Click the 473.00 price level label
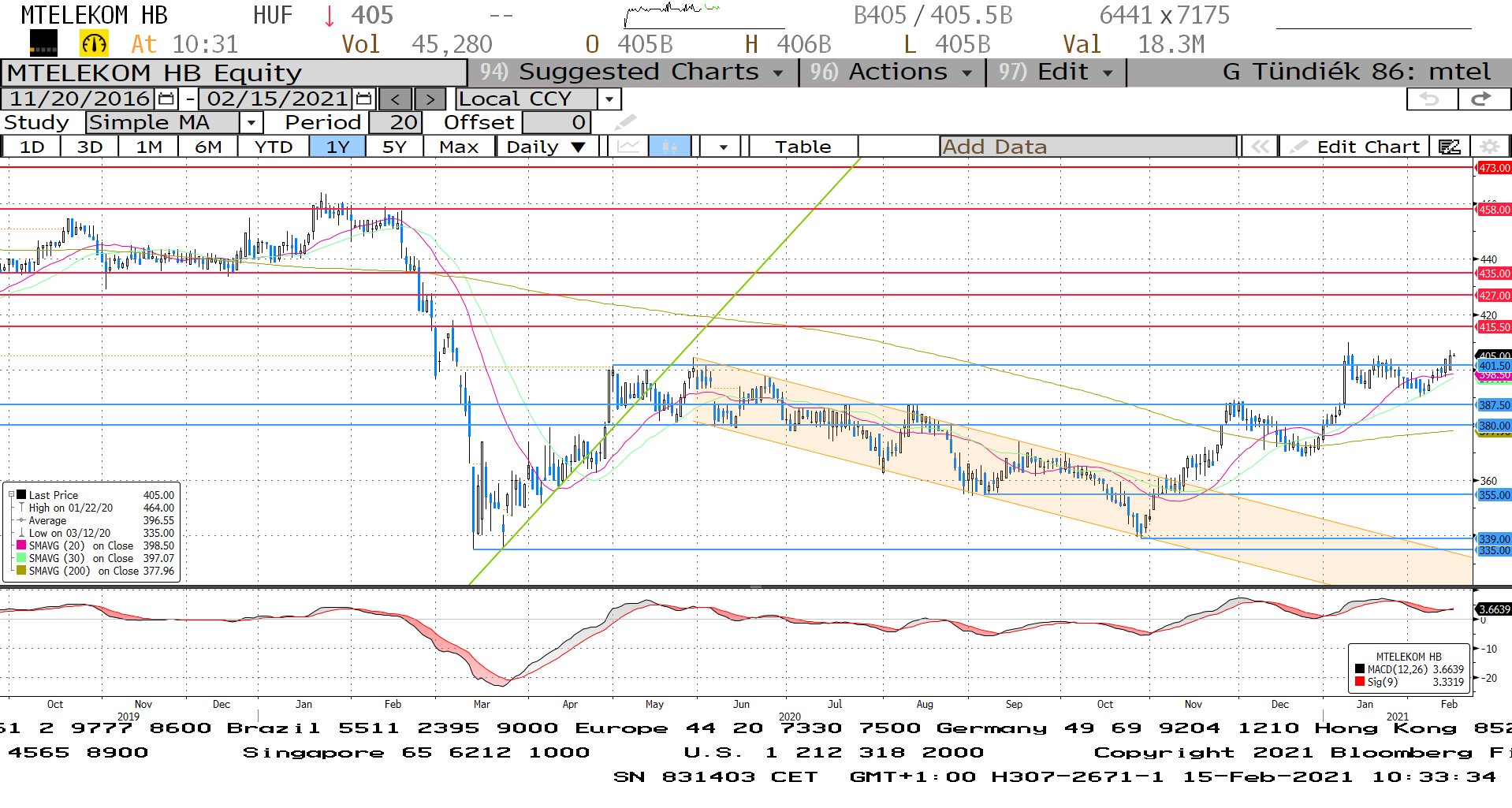Screen dimensions: 1512x808 coord(1494,168)
